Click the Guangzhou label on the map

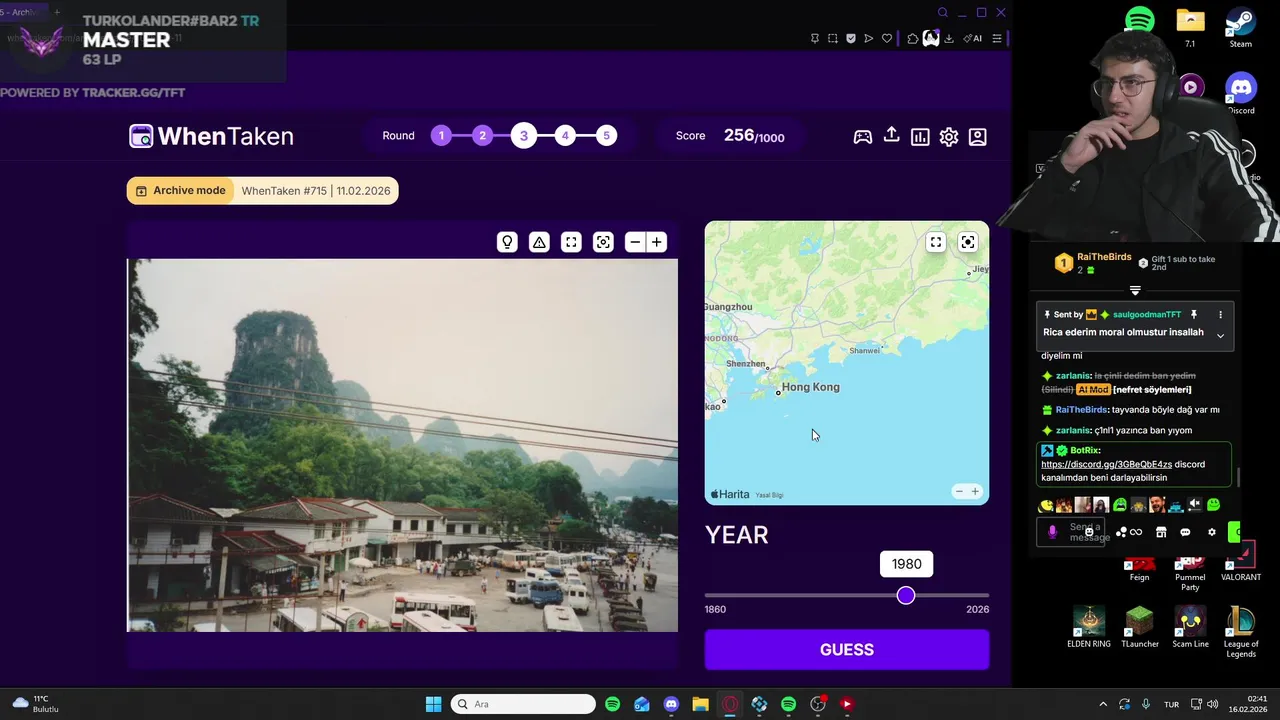(x=729, y=307)
